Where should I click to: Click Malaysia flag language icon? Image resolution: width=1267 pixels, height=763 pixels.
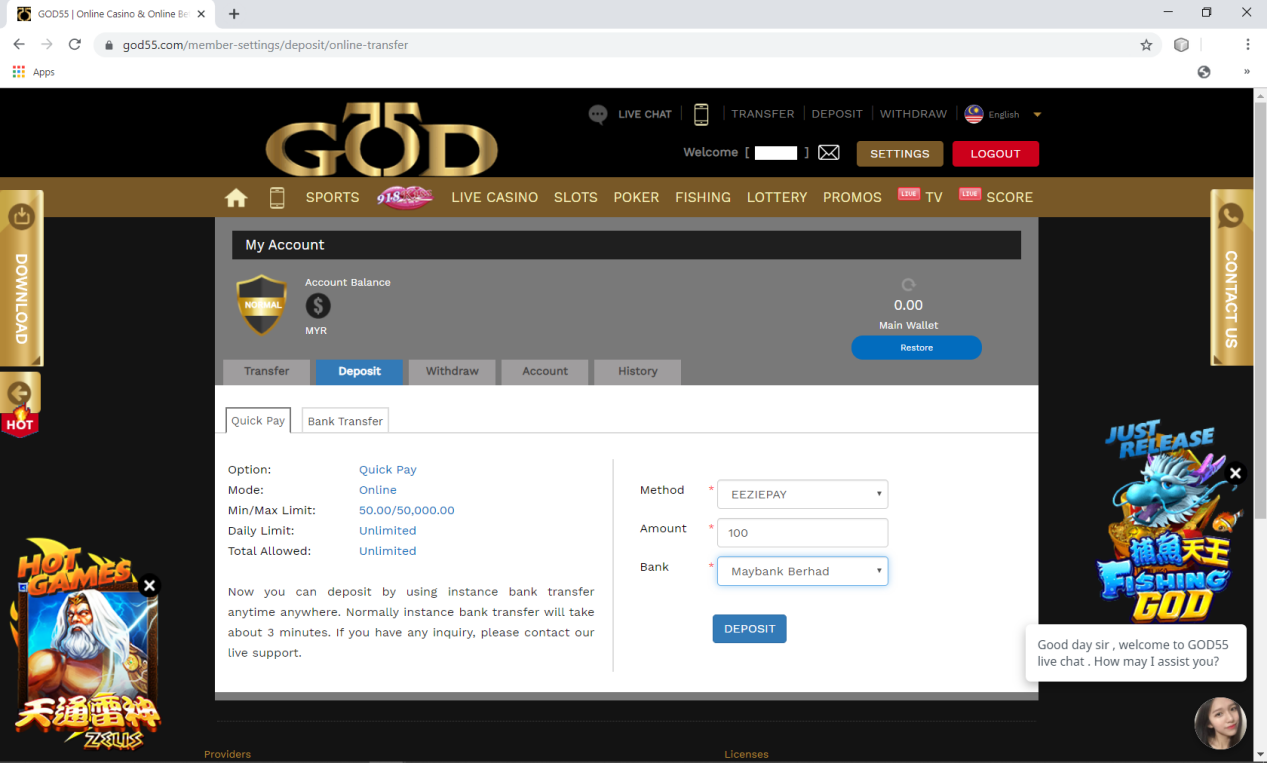coord(974,114)
